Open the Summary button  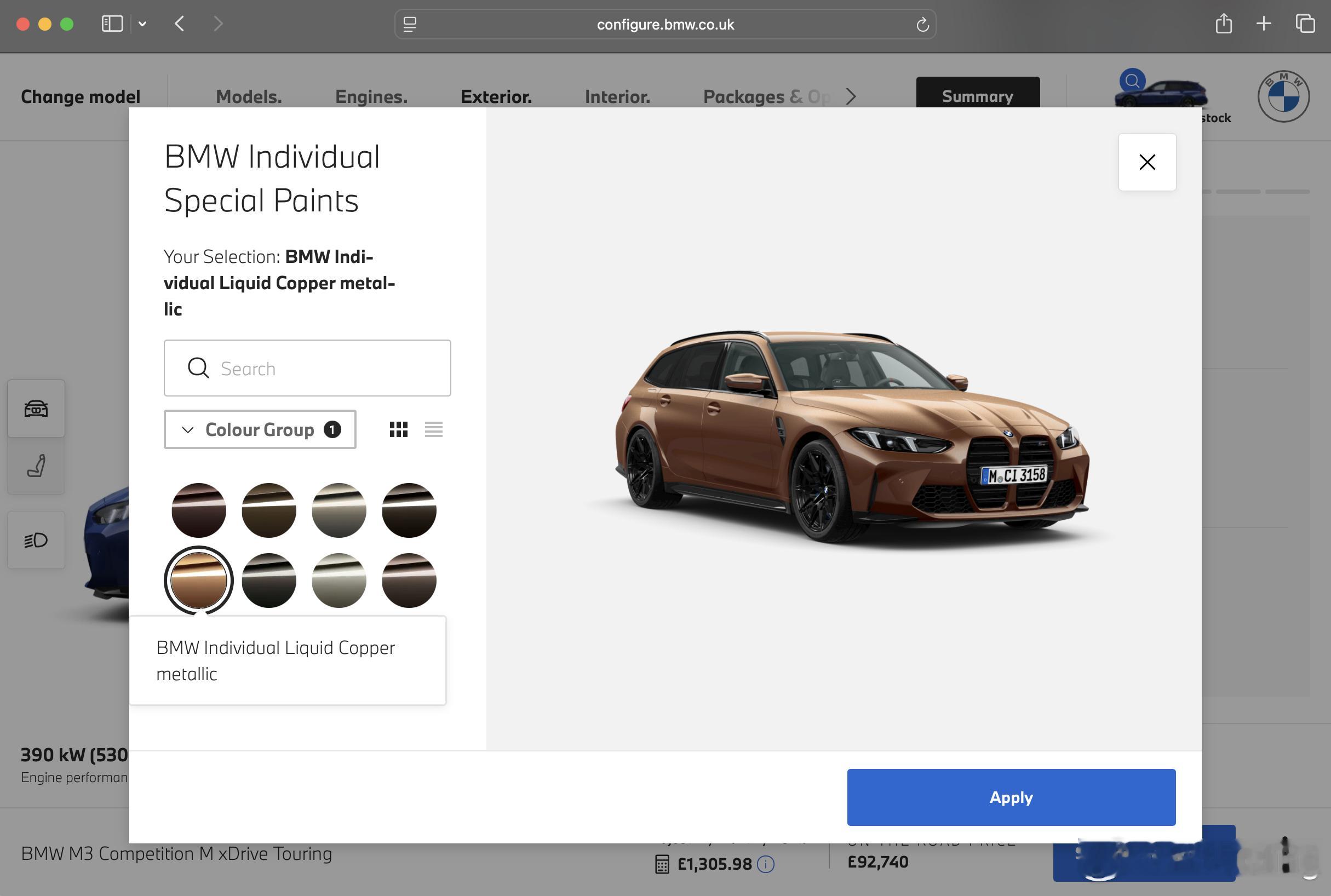coord(978,93)
